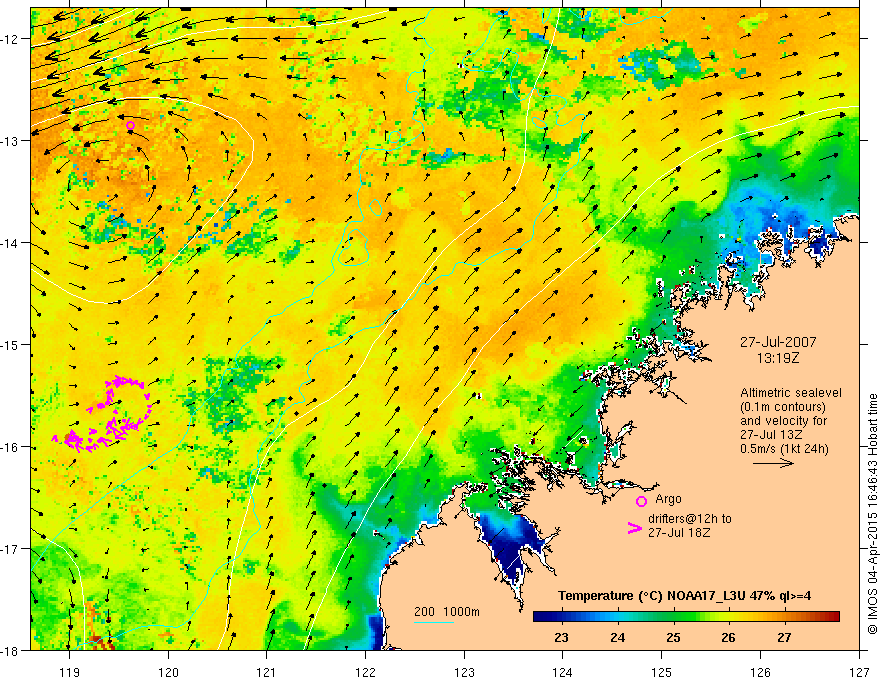Click the 0.5m/s velocity scale arrow
This screenshot has height=680, width=880.
click(x=773, y=463)
